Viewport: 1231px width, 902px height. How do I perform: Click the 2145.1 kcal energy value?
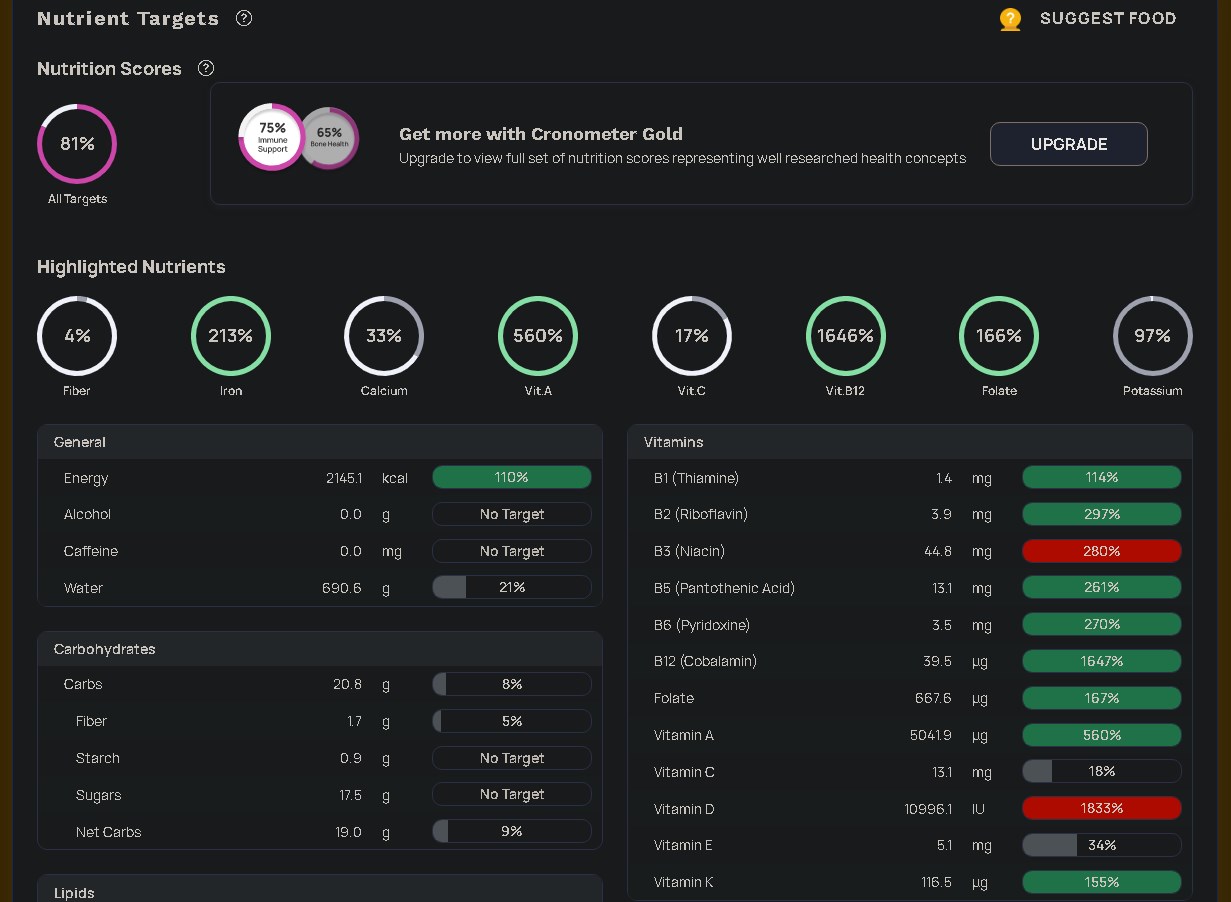pyautogui.click(x=344, y=478)
